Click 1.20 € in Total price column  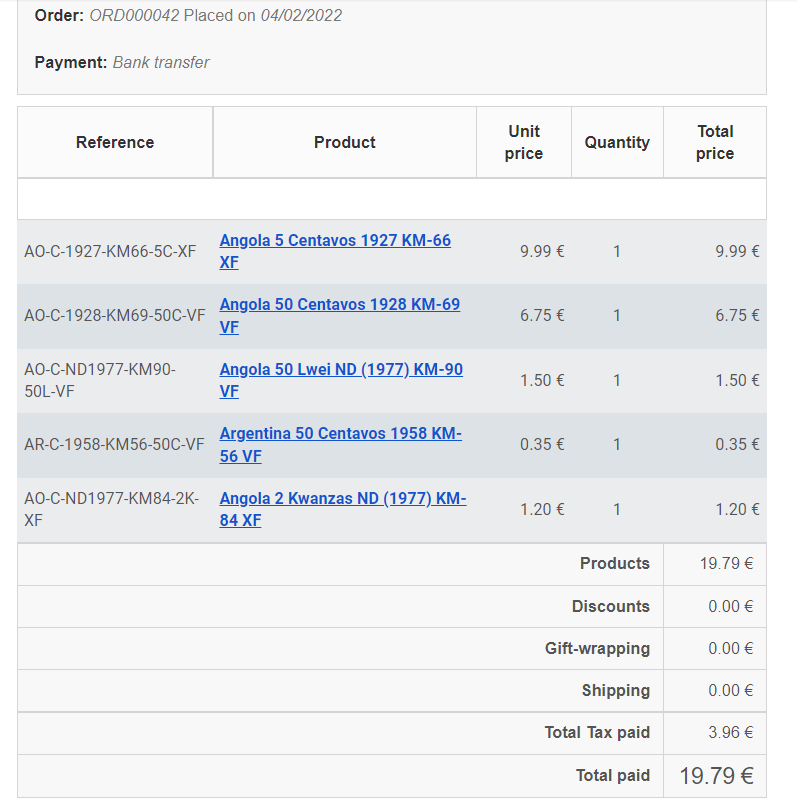click(x=737, y=509)
